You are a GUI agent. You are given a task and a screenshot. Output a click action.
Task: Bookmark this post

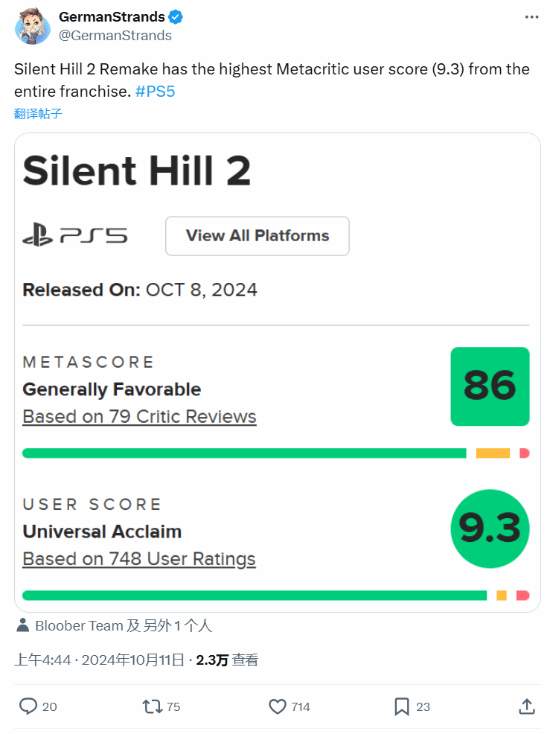402,706
